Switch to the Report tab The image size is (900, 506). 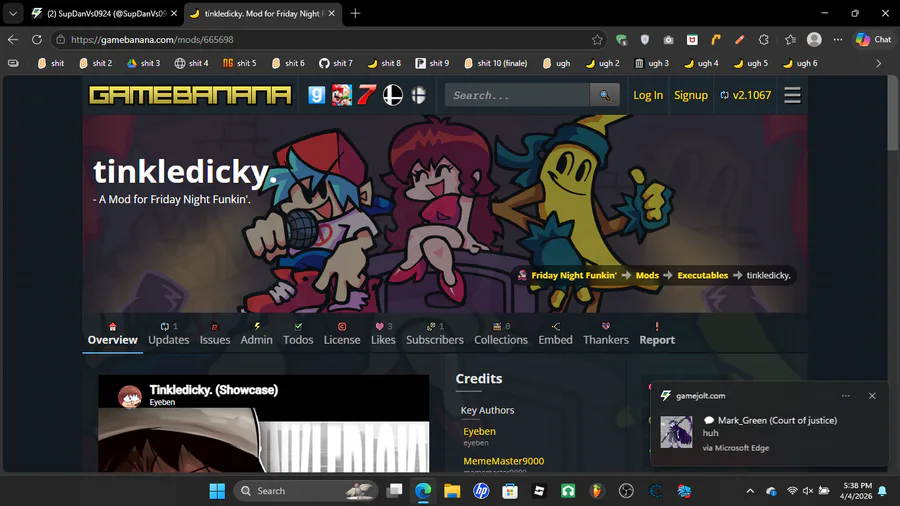[657, 334]
